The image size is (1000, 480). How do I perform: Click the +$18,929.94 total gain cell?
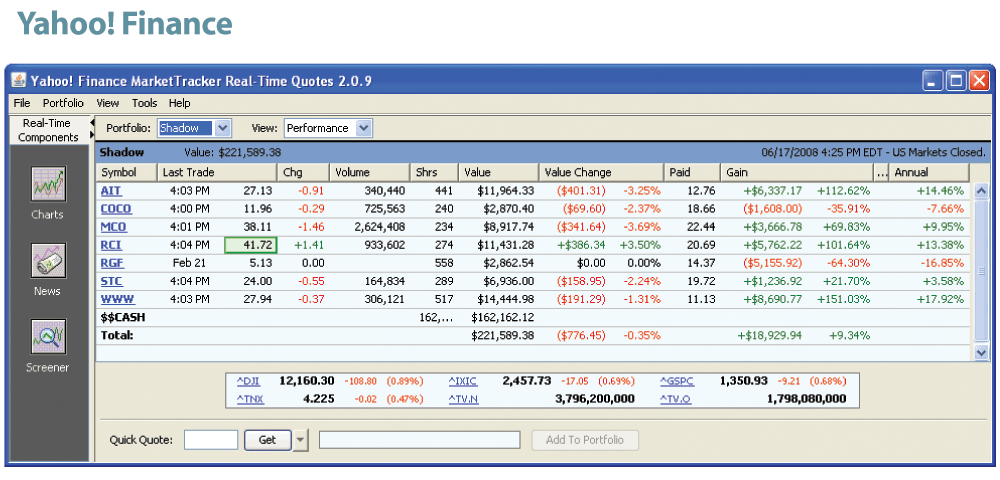coord(770,335)
